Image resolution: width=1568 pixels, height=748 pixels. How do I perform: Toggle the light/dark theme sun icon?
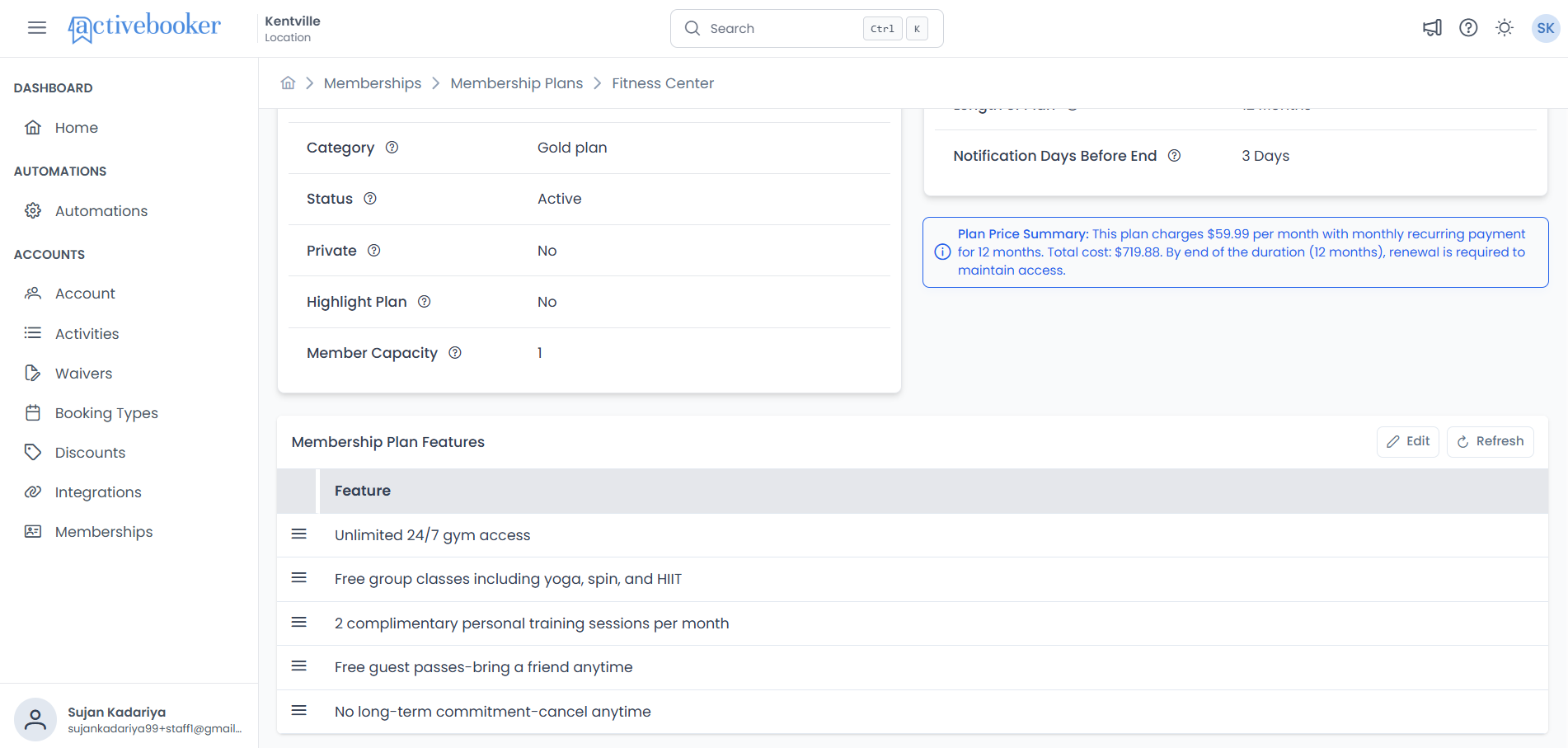pos(1505,28)
